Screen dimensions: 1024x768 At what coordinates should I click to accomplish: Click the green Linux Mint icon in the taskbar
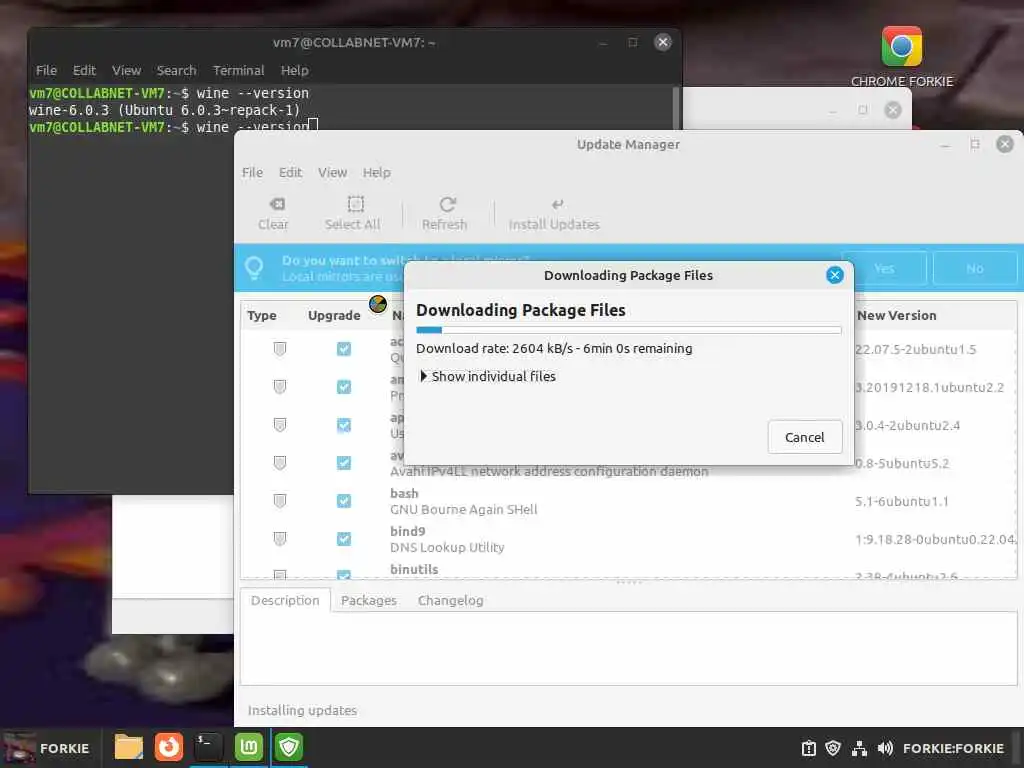click(249, 746)
